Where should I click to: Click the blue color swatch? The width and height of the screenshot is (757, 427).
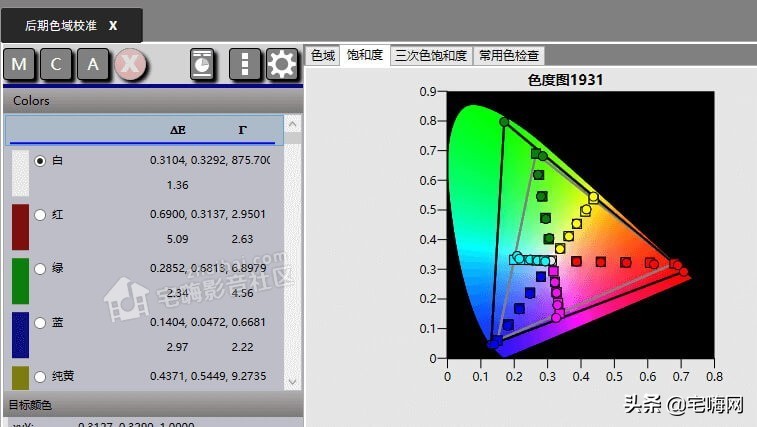(20, 335)
